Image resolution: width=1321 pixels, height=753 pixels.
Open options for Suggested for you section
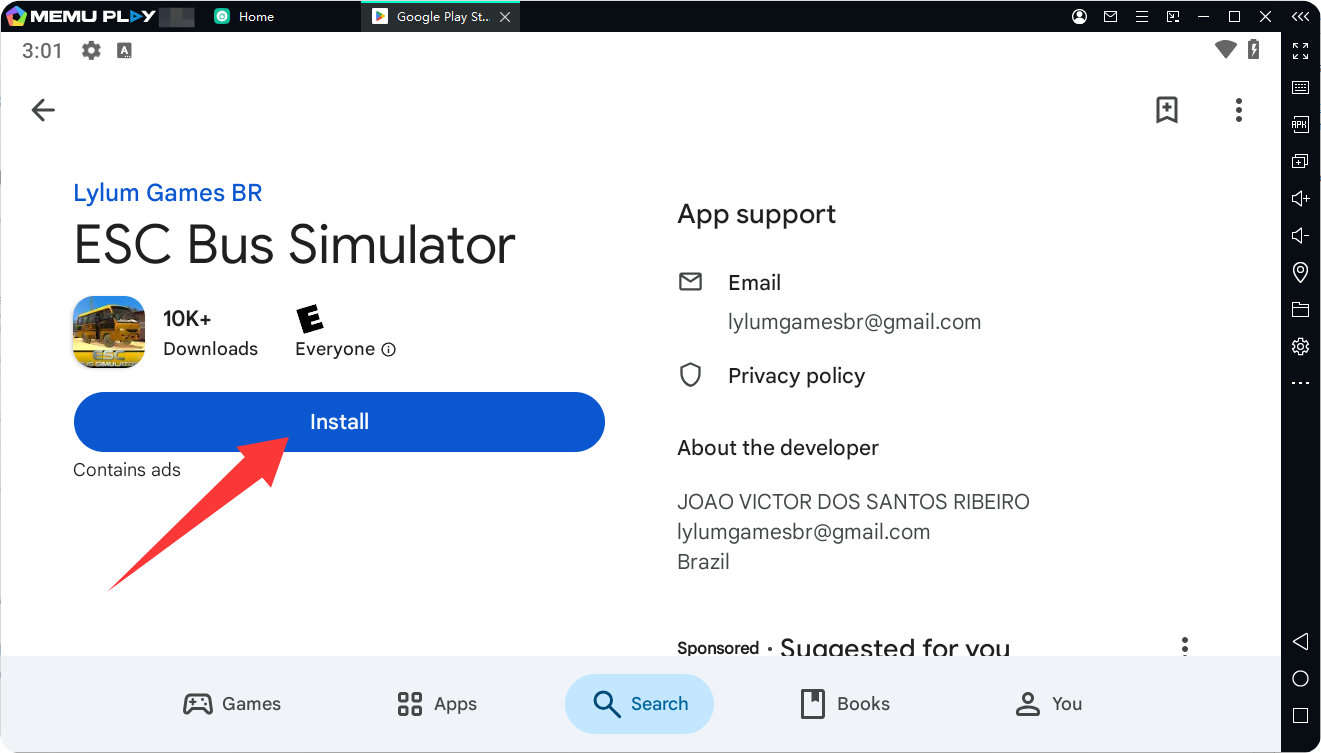coord(1184,647)
